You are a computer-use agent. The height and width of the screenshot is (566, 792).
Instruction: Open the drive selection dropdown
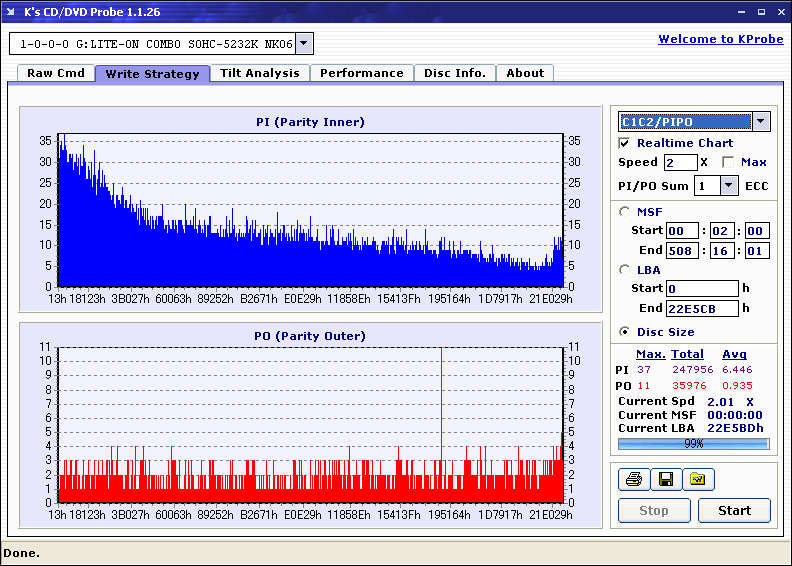305,43
